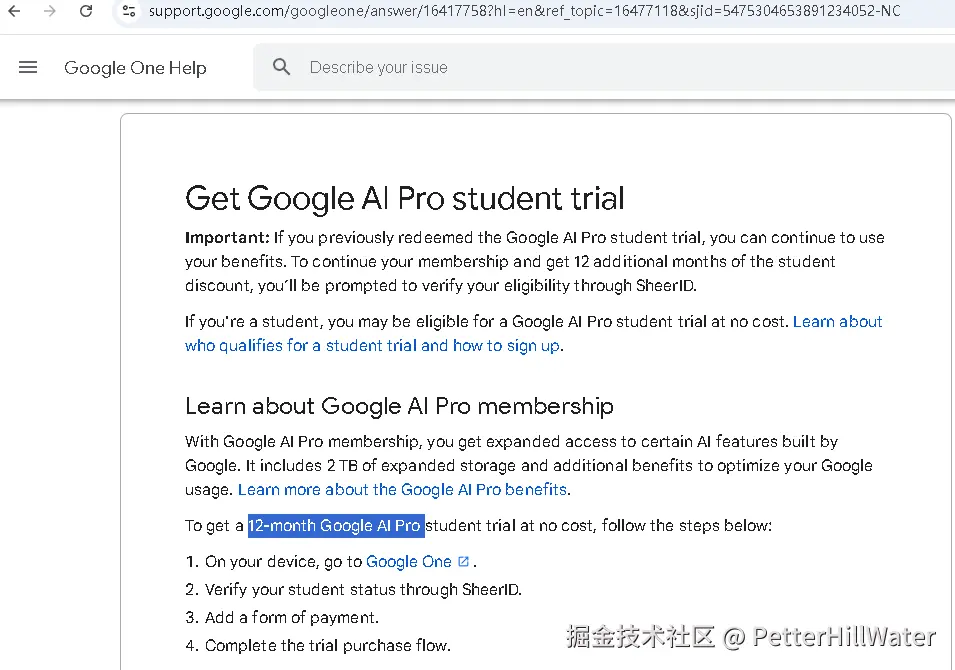The height and width of the screenshot is (670, 955).
Task: Click the highlighted "12-month Google AI Pro" text
Action: pos(335,526)
